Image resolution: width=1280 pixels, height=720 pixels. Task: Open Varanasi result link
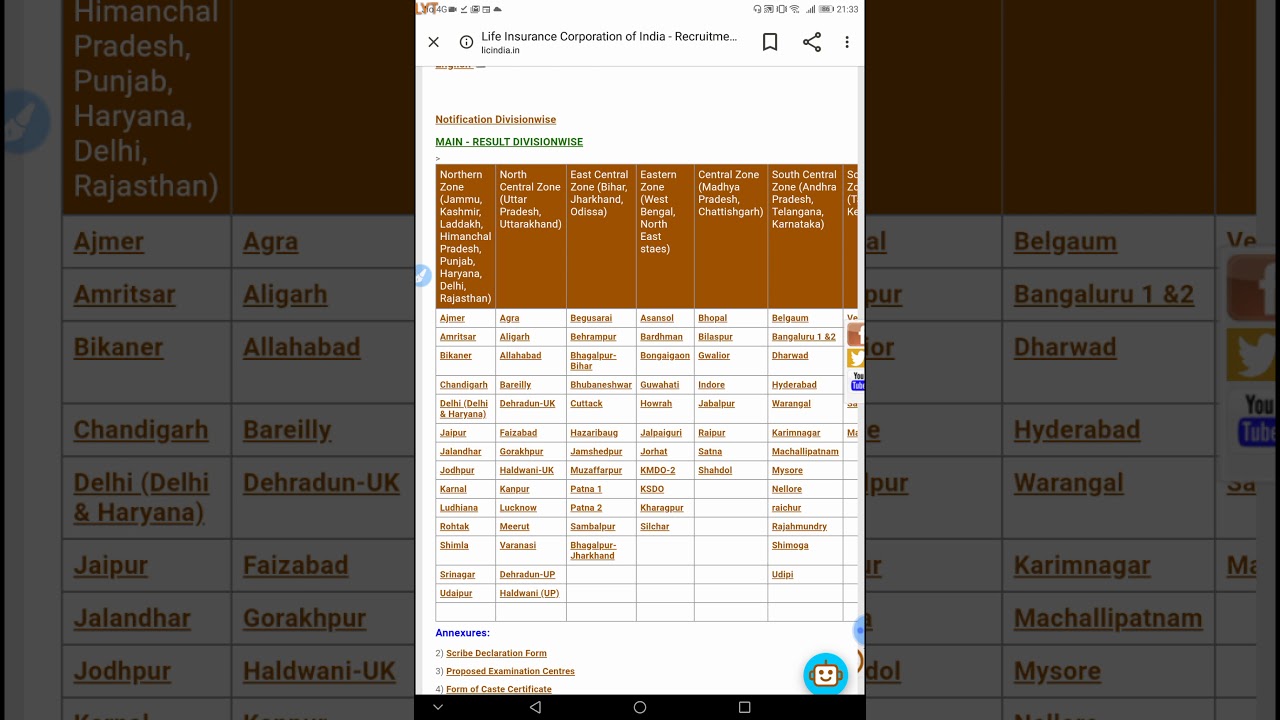pos(518,546)
